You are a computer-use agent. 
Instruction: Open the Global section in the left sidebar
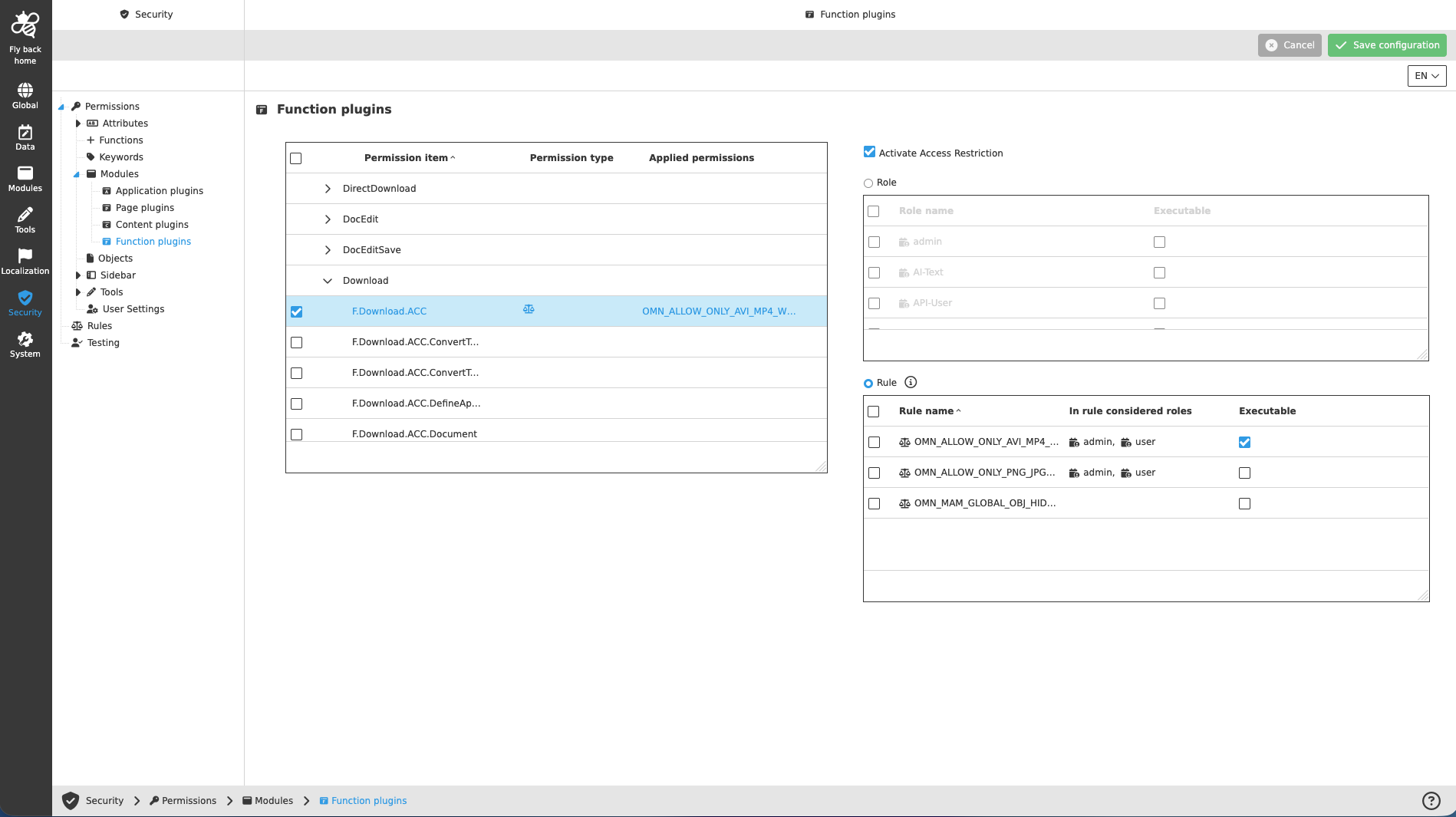click(25, 92)
